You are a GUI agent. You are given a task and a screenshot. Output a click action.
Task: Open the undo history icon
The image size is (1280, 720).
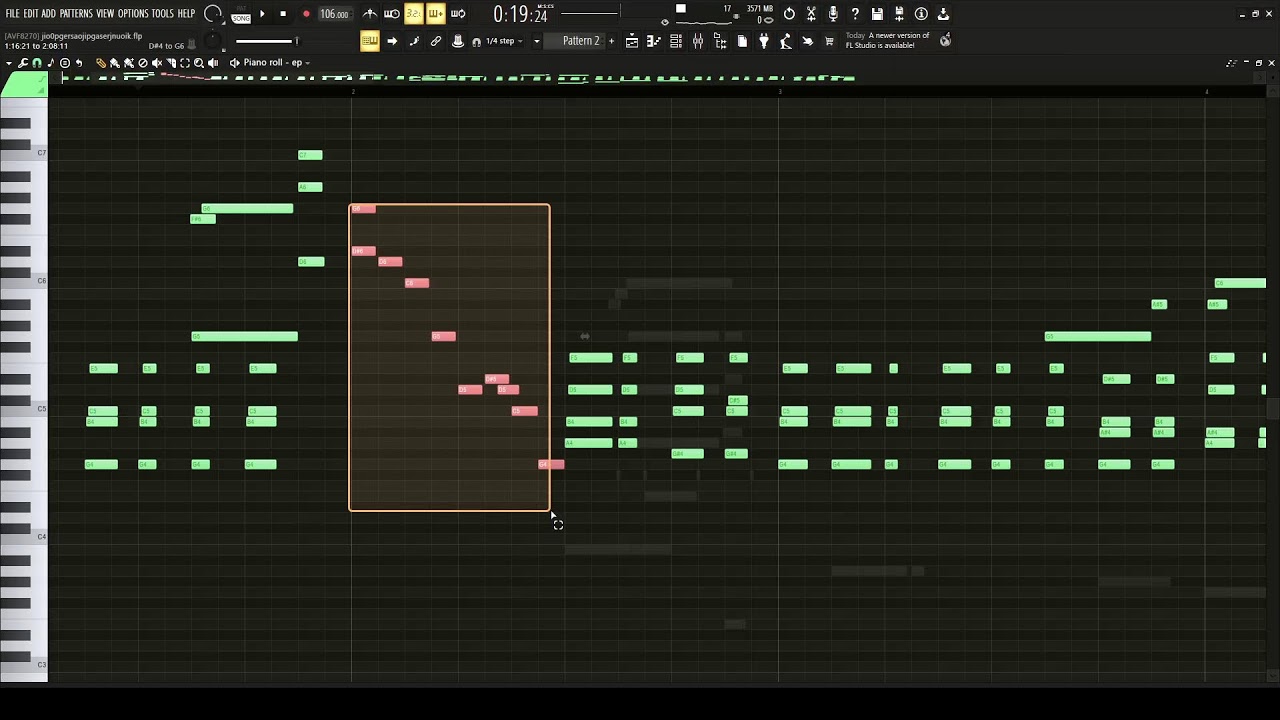[789, 14]
